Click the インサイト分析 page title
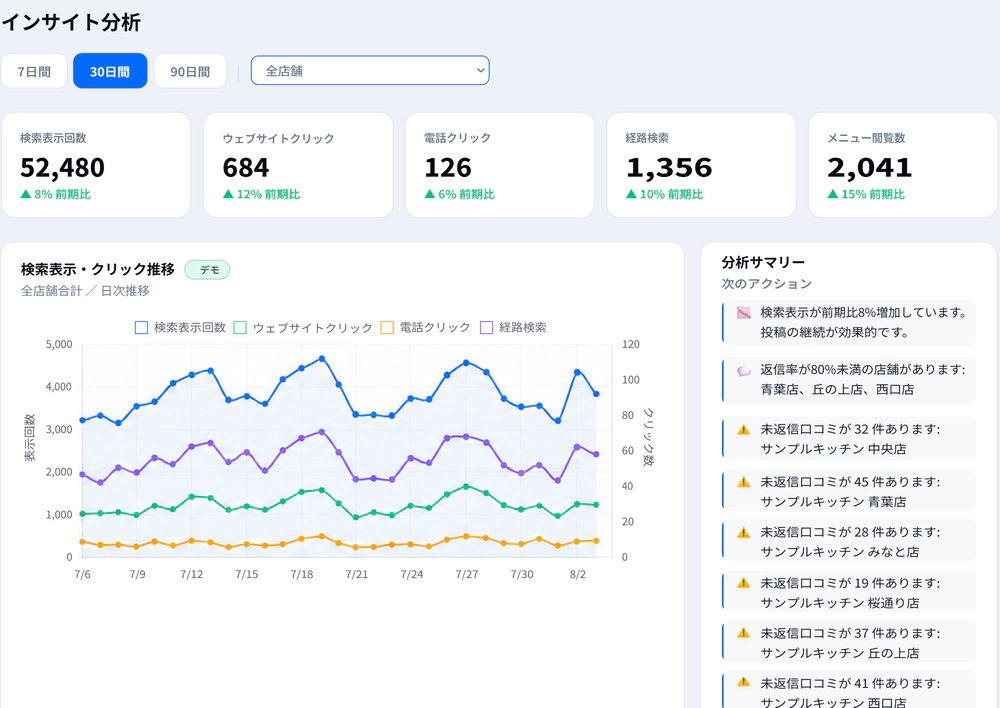The image size is (1000, 708). click(x=71, y=22)
